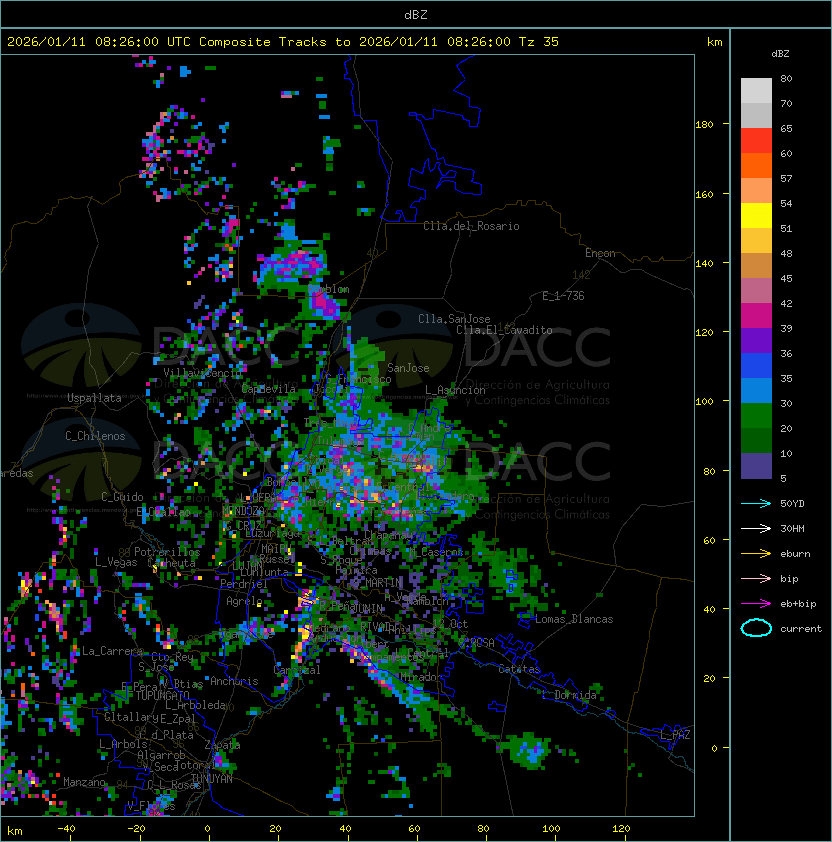This screenshot has height=842, width=832.
Task: Click the 'C_Chilenos' map label
Action: pyautogui.click(x=95, y=436)
